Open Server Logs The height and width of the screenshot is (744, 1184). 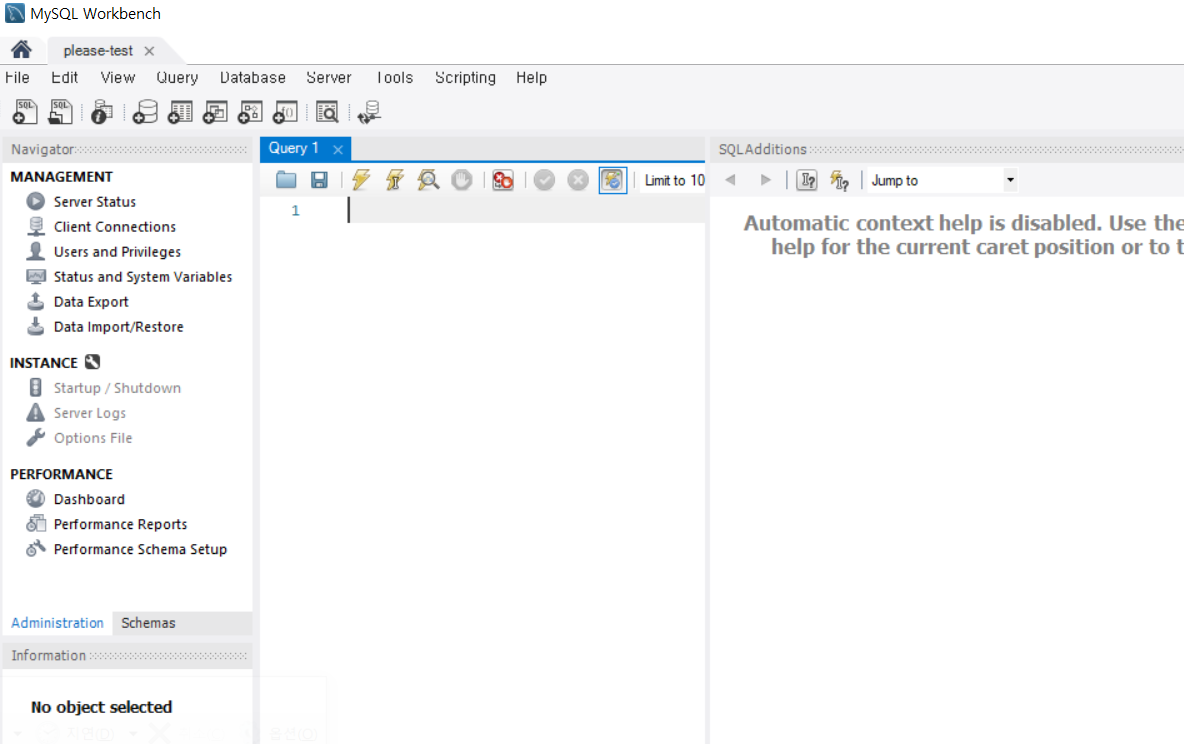point(90,412)
